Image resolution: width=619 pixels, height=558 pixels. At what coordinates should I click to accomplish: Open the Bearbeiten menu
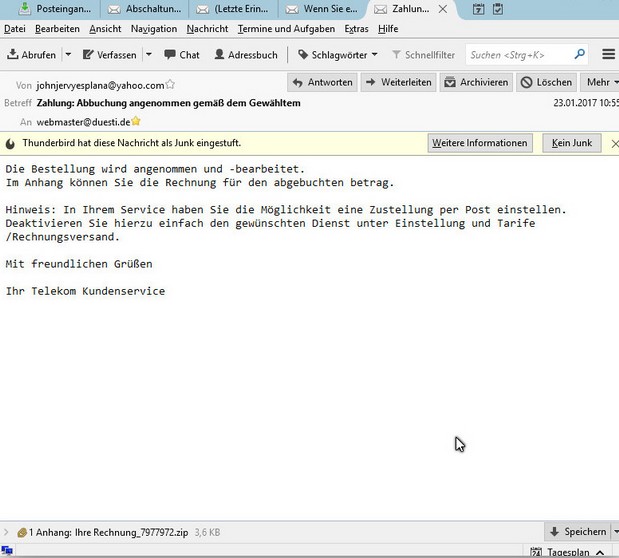(x=57, y=29)
